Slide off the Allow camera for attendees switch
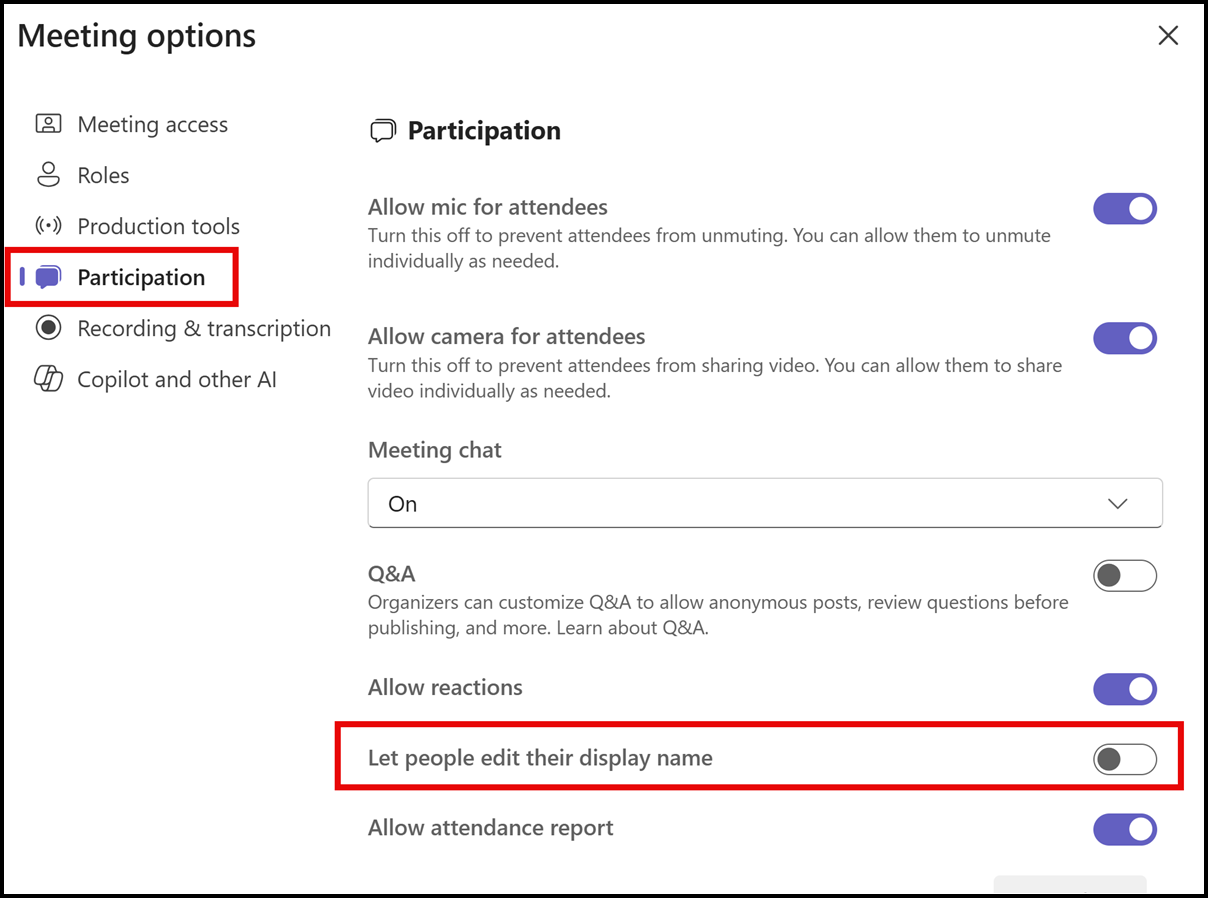This screenshot has width=1208, height=898. (1125, 338)
